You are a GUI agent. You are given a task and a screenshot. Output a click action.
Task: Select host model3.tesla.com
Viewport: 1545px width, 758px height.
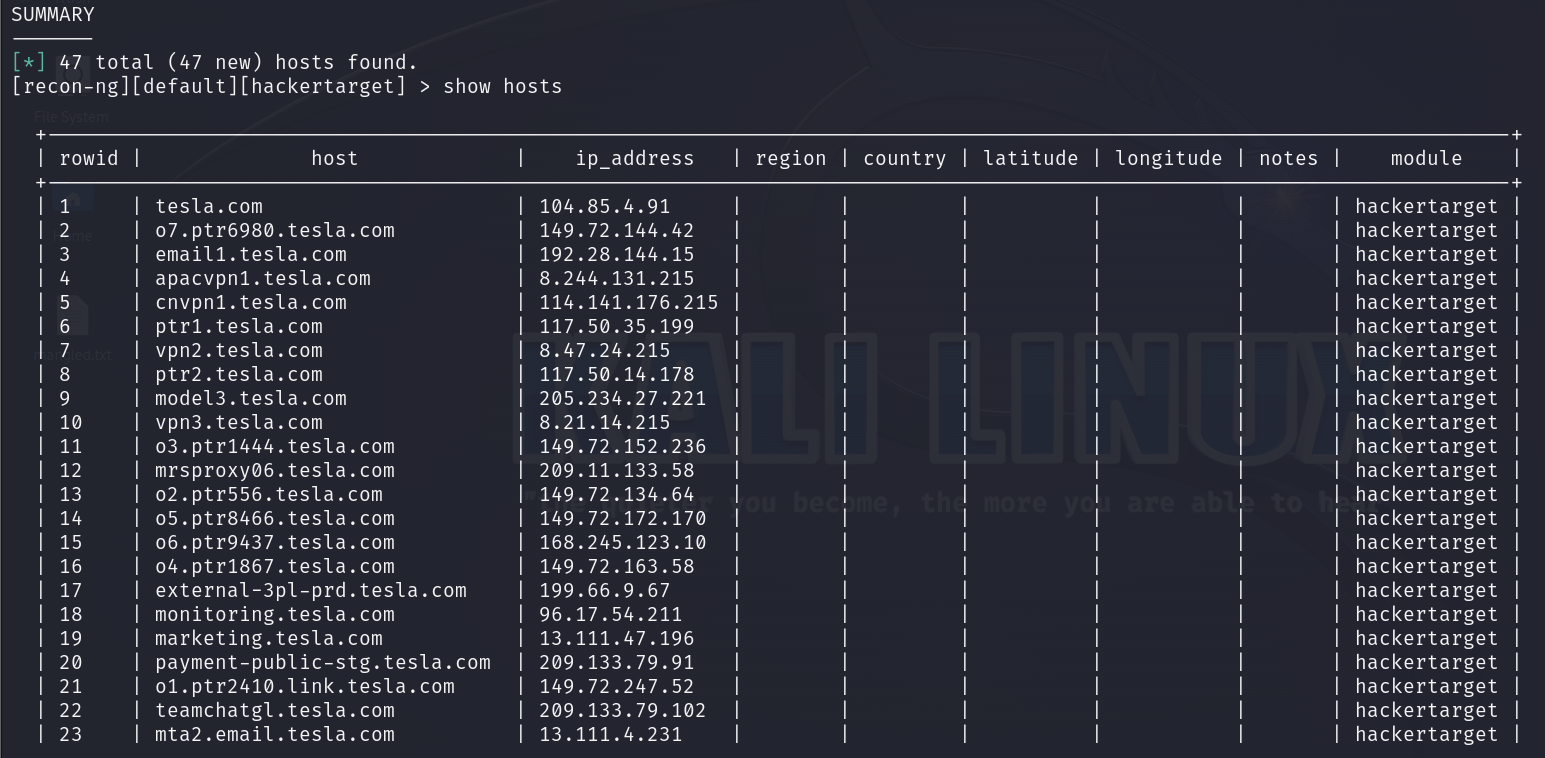251,398
